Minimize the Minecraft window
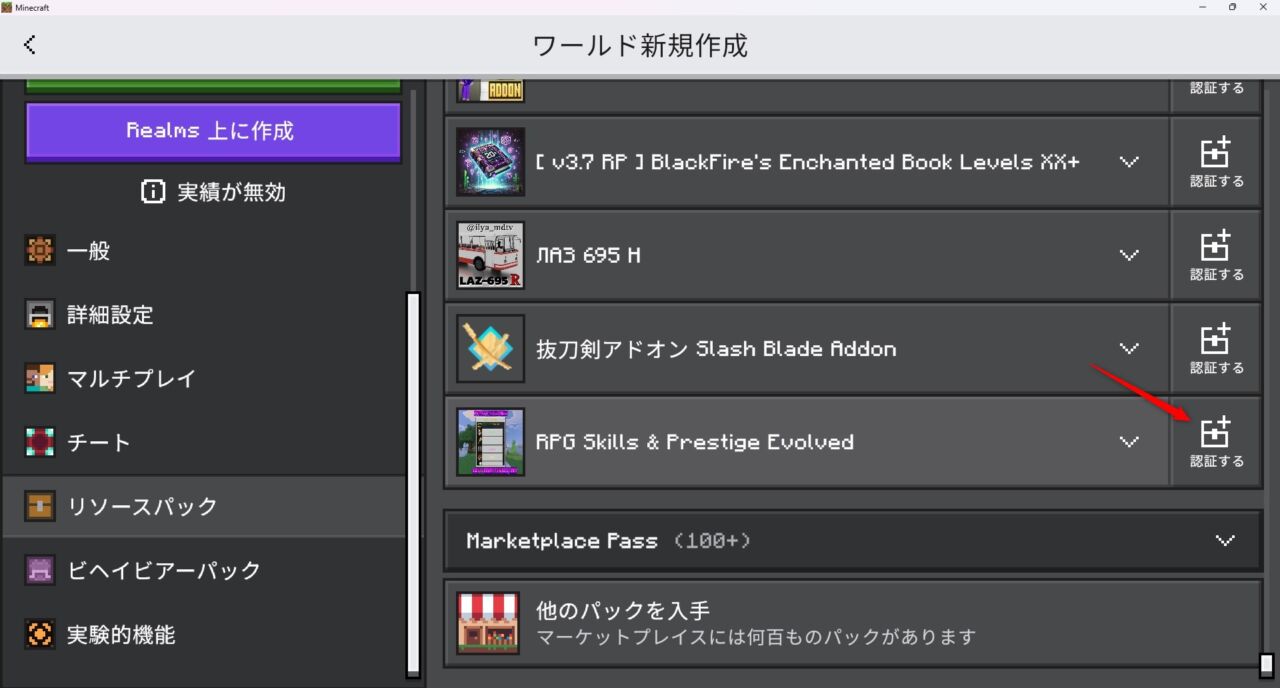This screenshot has height=688, width=1280. click(1201, 7)
